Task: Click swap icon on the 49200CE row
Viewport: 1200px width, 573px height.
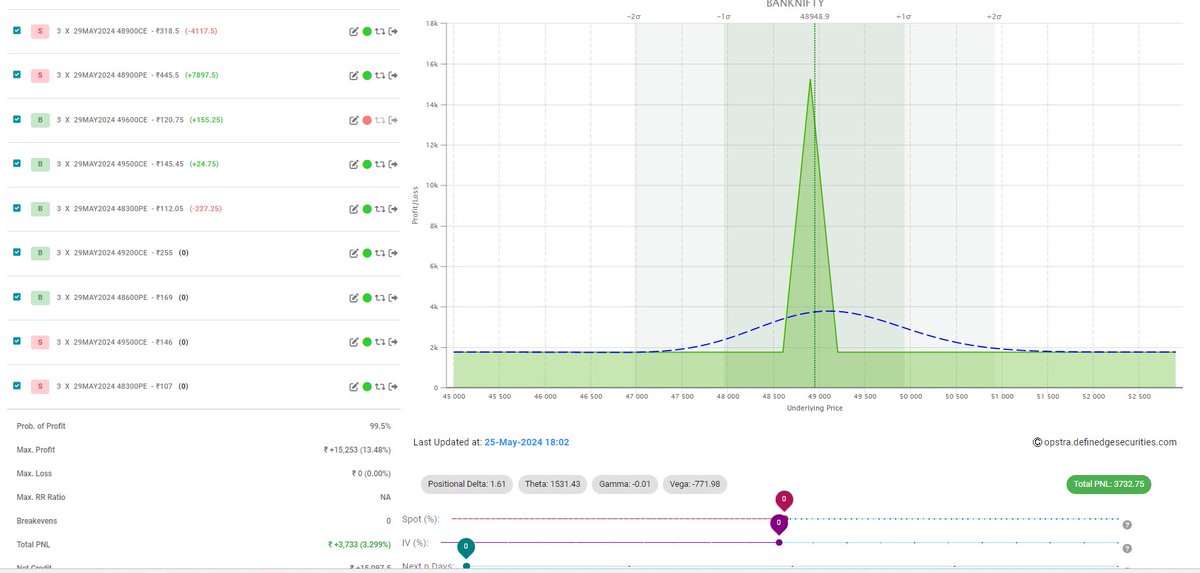Action: pyautogui.click(x=380, y=254)
